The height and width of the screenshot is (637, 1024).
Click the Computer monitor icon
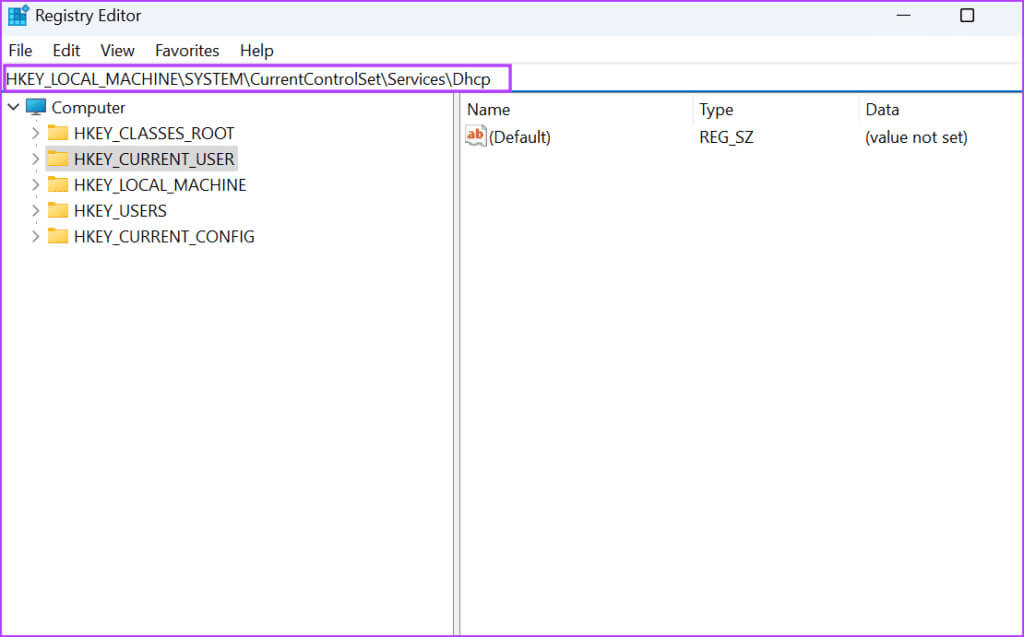pyautogui.click(x=36, y=107)
